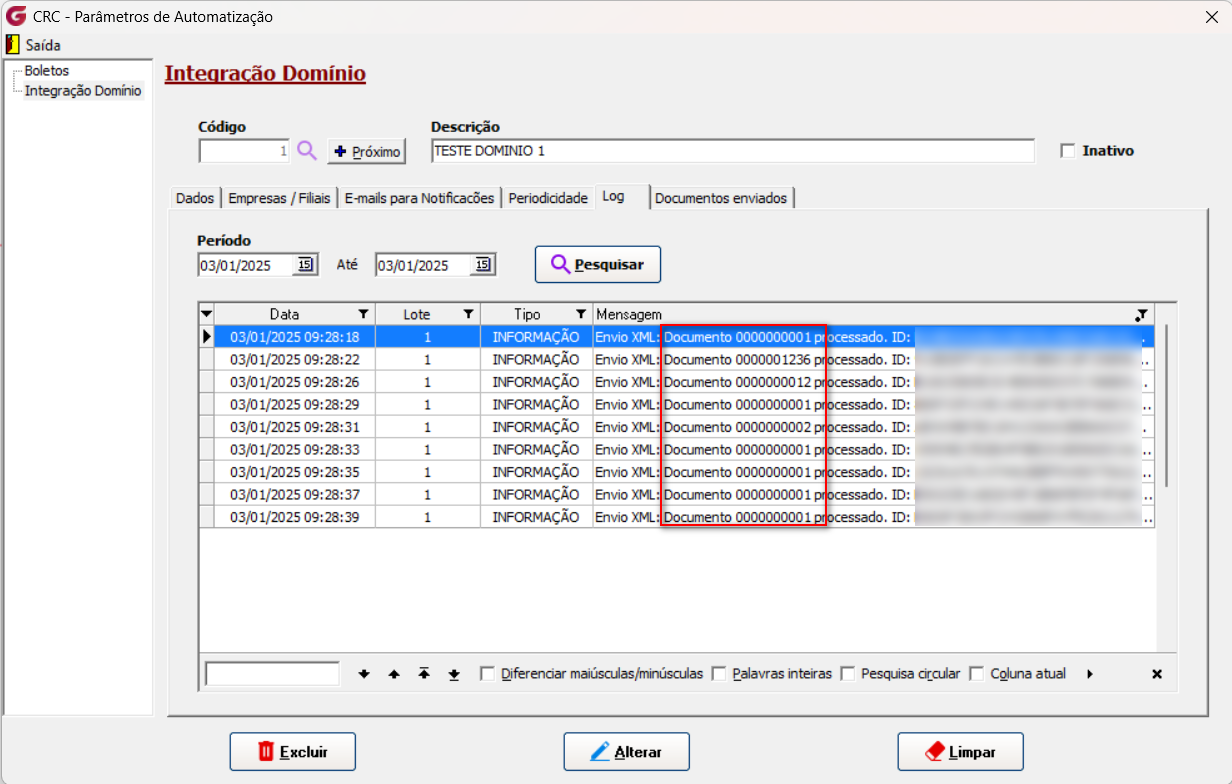The height and width of the screenshot is (784, 1232).
Task: Click find-previous up arrow in search bar
Action: [x=394, y=674]
